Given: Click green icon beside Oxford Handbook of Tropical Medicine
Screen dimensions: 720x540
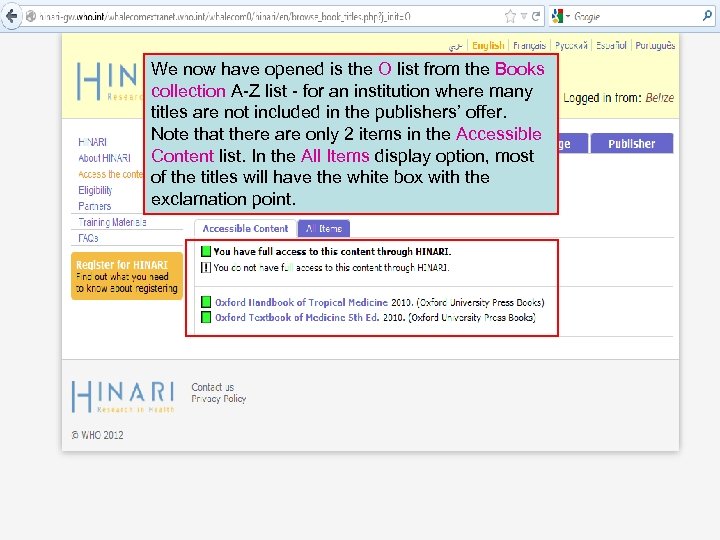Looking at the screenshot, I should tap(206, 302).
